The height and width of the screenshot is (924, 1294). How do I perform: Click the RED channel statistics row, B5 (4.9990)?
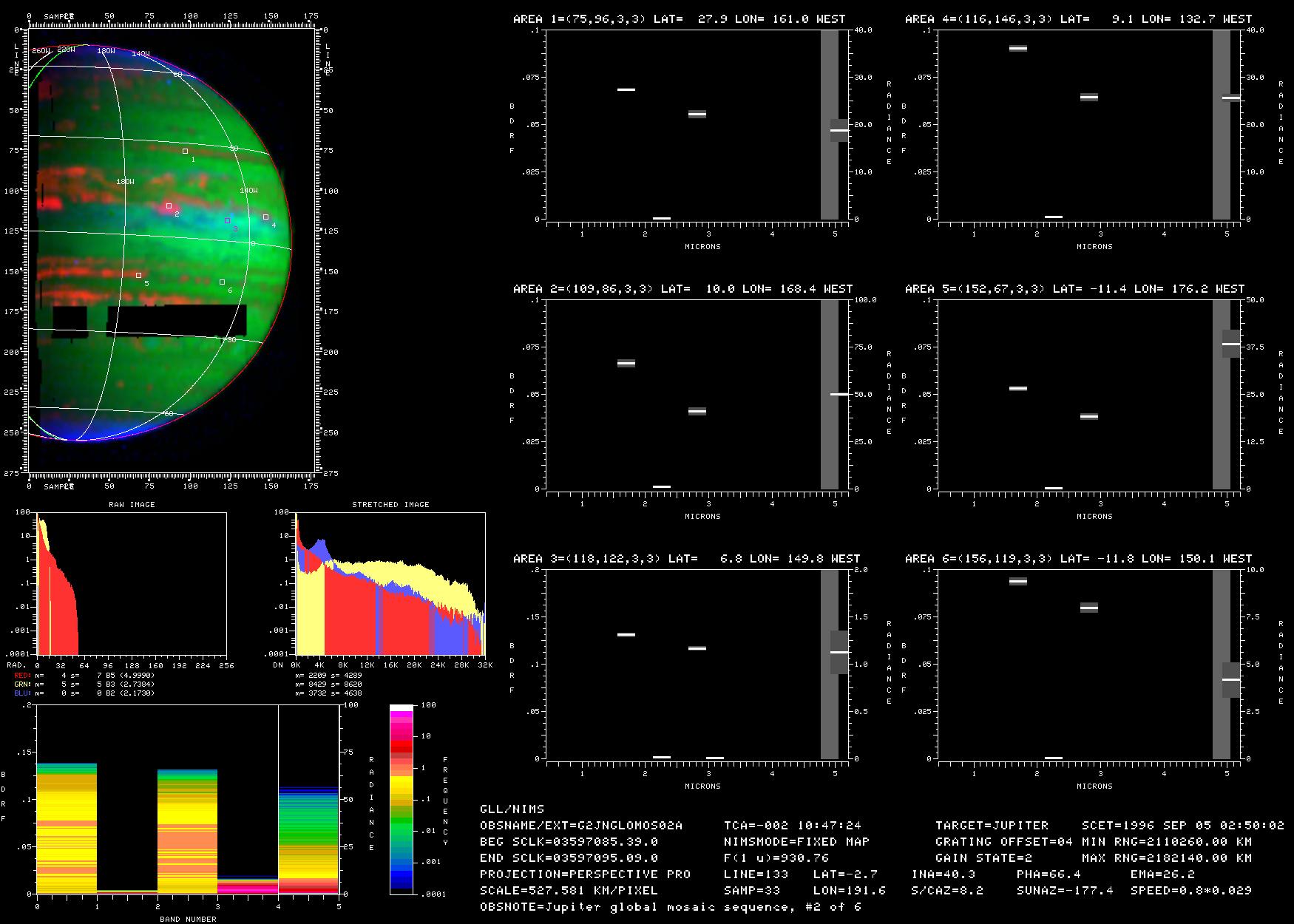84,676
